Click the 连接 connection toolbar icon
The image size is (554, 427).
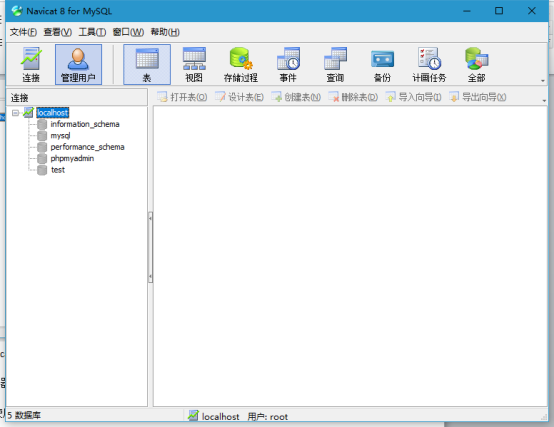click(x=31, y=65)
